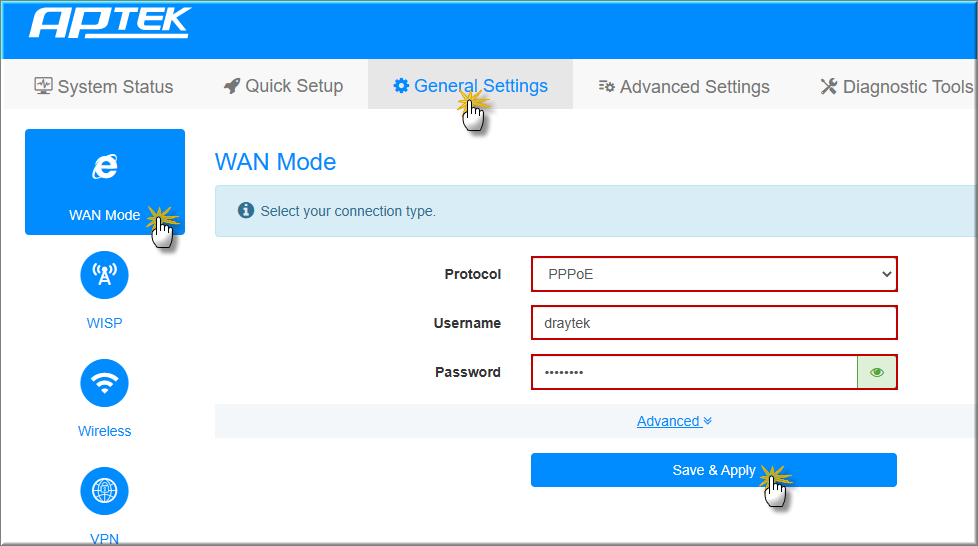Go to the Diagnostic Tools tab

tap(896, 87)
